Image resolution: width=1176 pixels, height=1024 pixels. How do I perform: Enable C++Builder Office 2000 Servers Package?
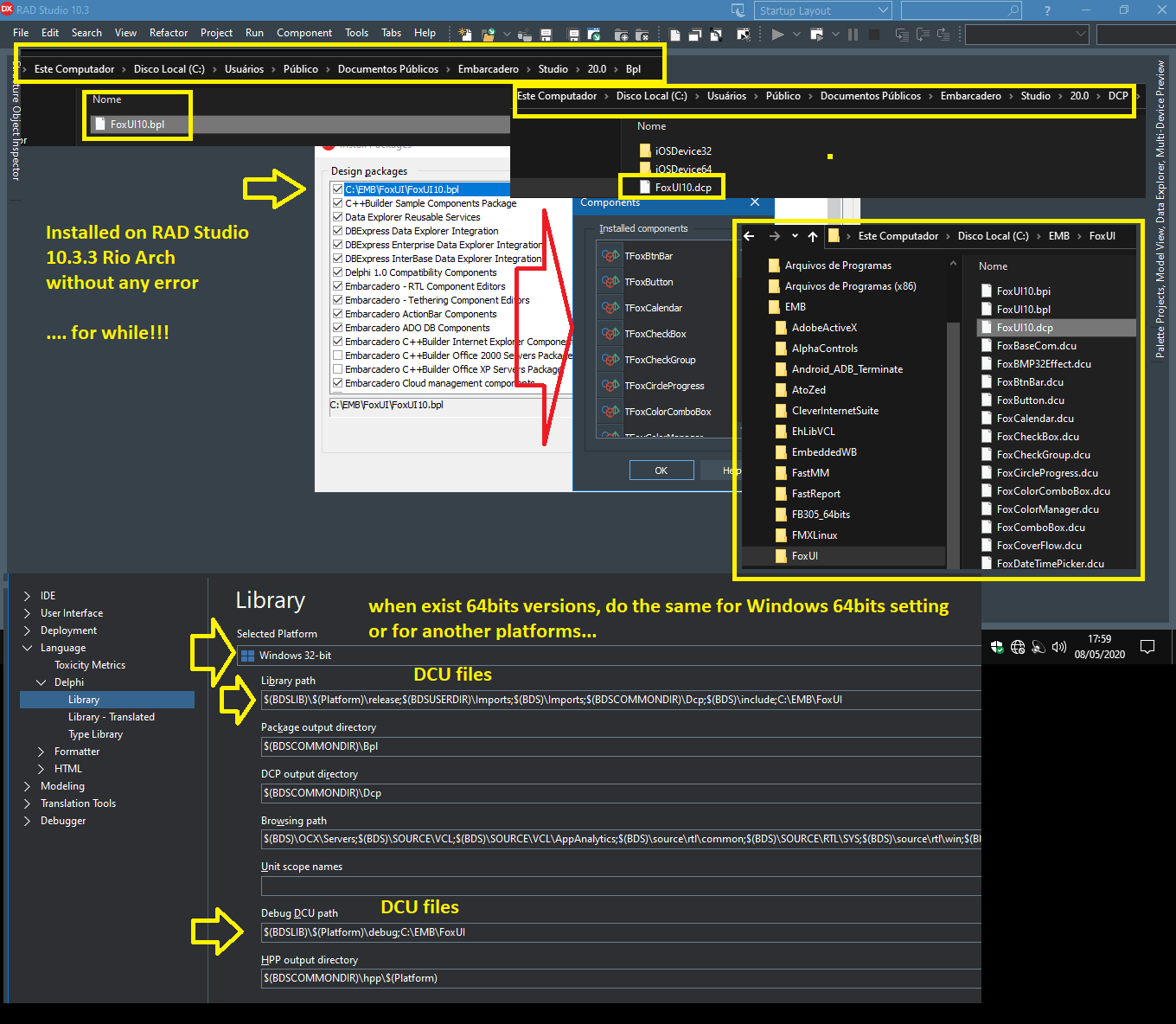337,355
